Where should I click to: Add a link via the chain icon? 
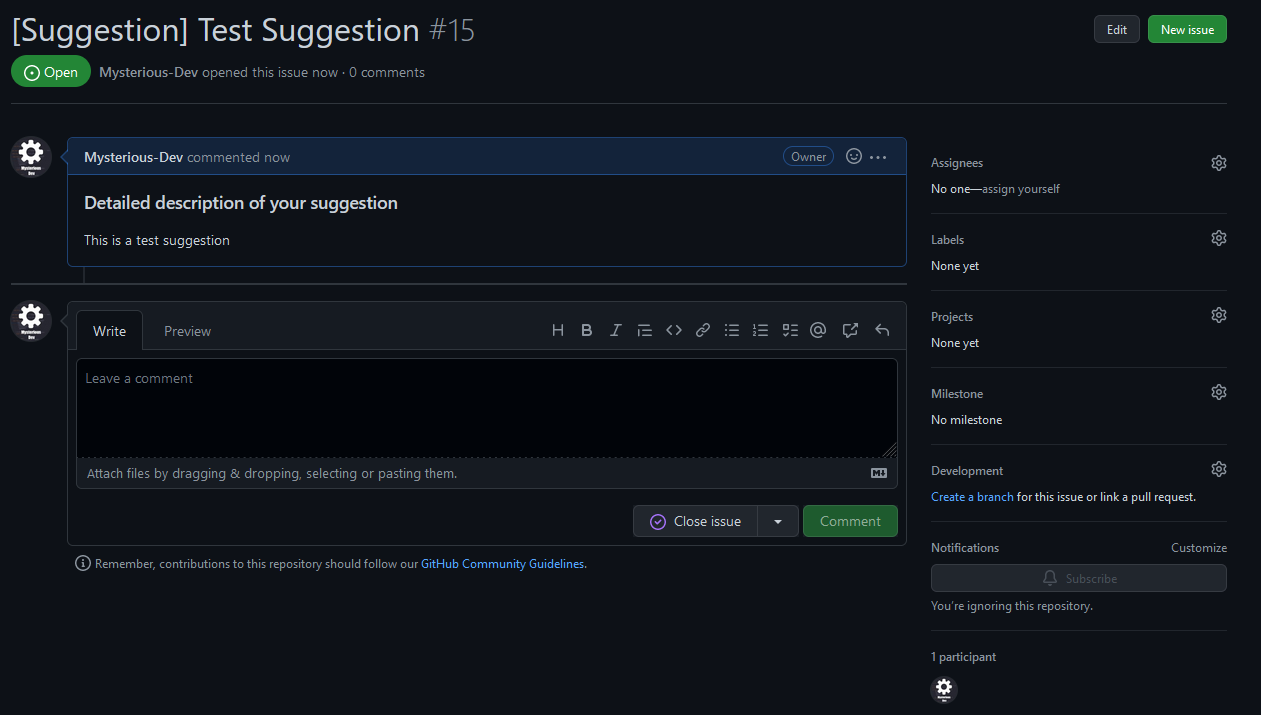point(703,330)
